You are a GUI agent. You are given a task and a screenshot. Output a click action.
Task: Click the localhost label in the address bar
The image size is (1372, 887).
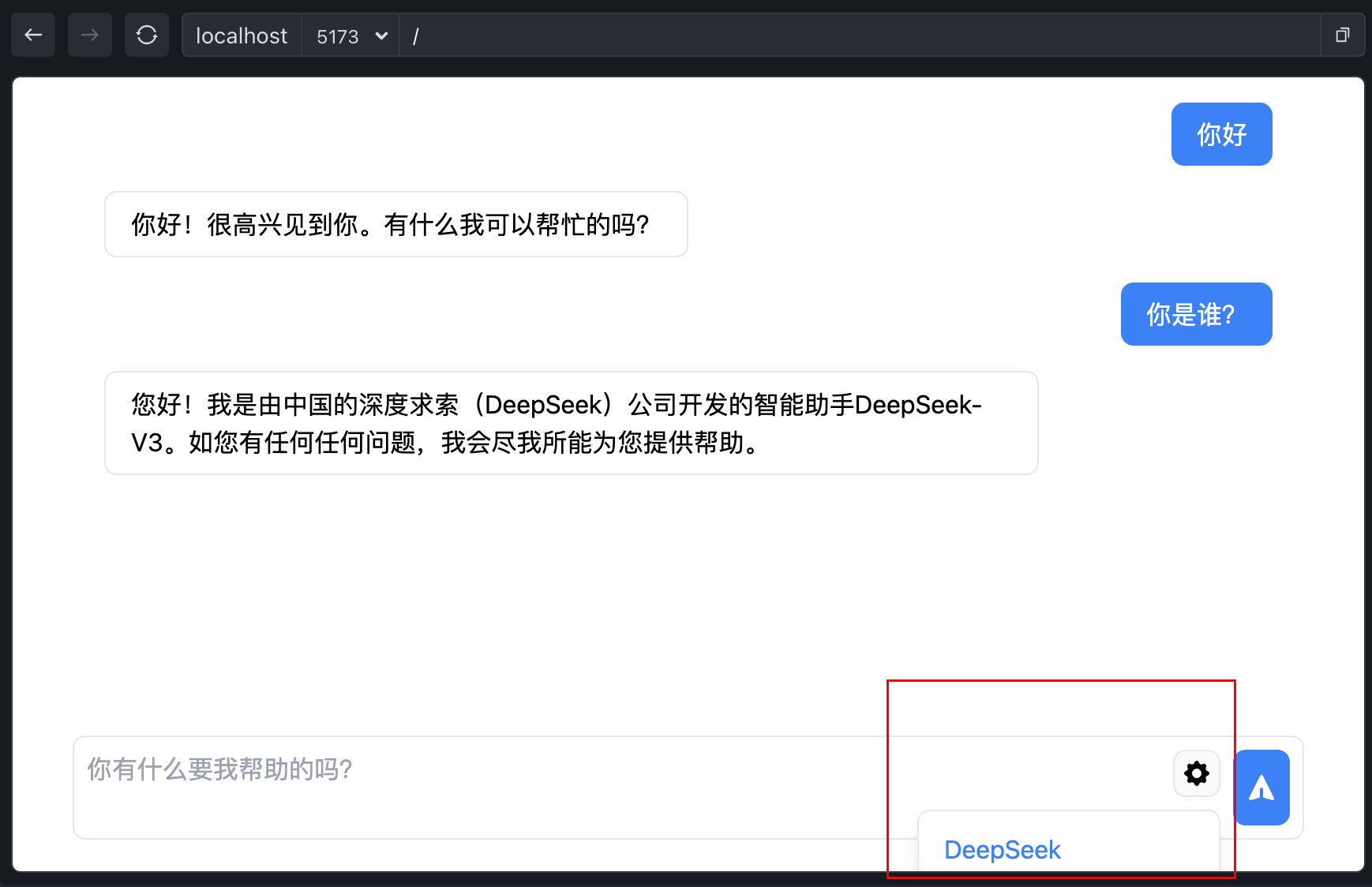pyautogui.click(x=241, y=36)
